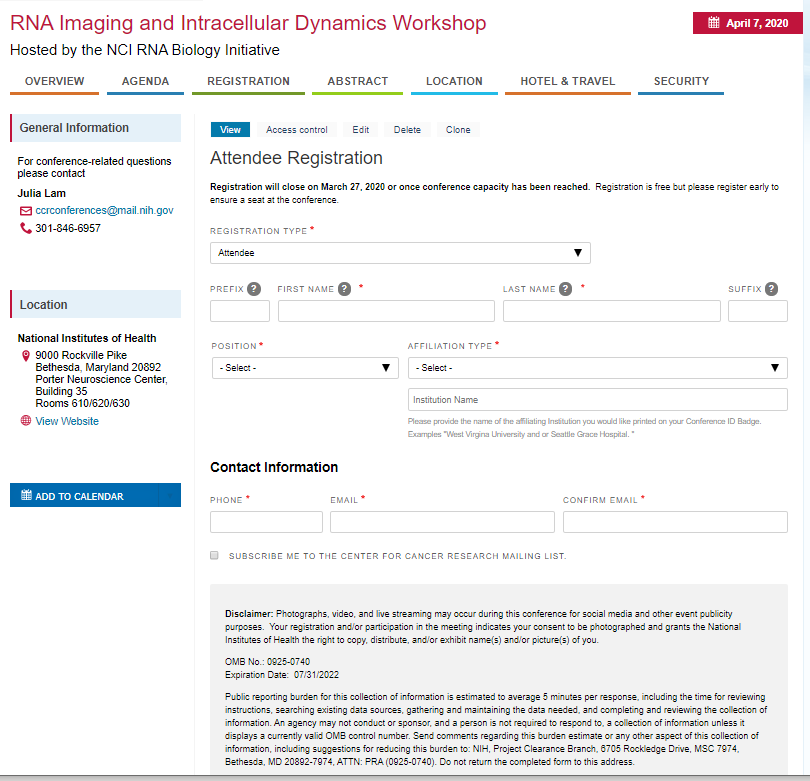The image size is (810, 781).
Task: Click the Clone button
Action: pyautogui.click(x=458, y=130)
